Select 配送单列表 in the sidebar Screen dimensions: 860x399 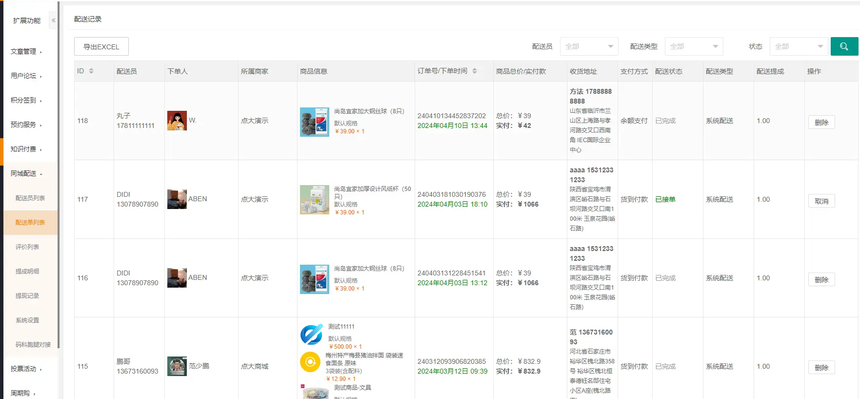(30, 222)
